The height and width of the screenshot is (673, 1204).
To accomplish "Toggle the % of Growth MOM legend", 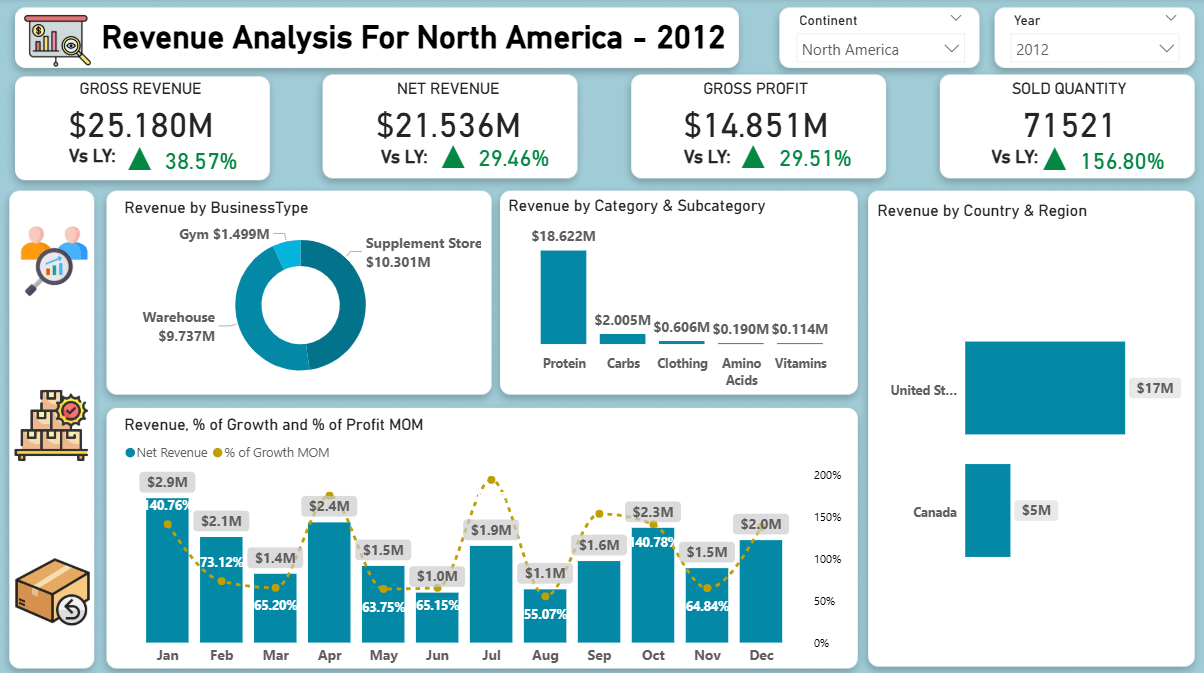I will coord(271,452).
